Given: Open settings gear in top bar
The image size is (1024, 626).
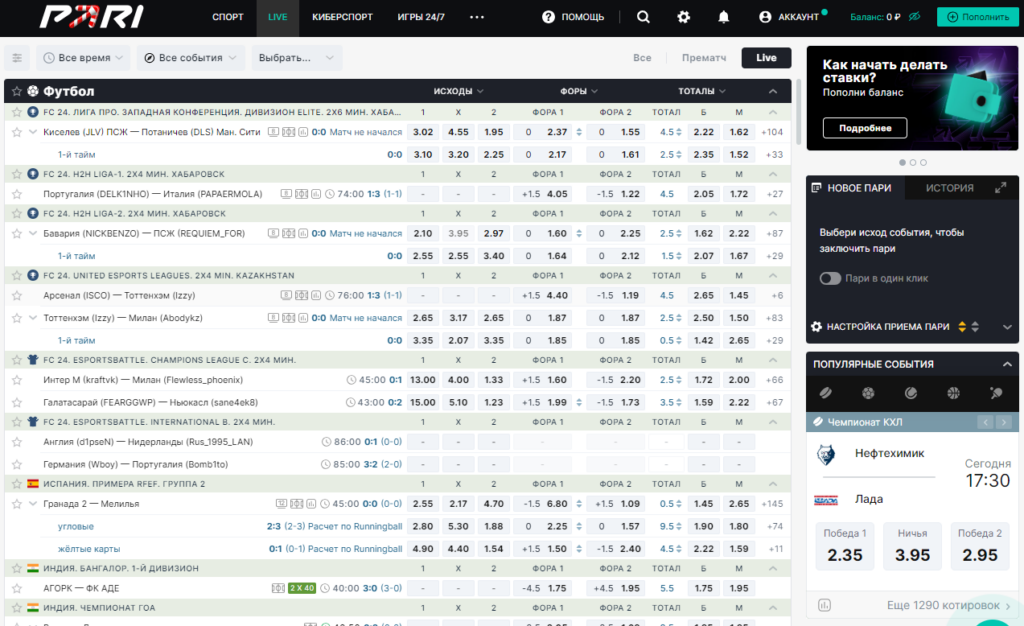Looking at the screenshot, I should pos(683,17).
